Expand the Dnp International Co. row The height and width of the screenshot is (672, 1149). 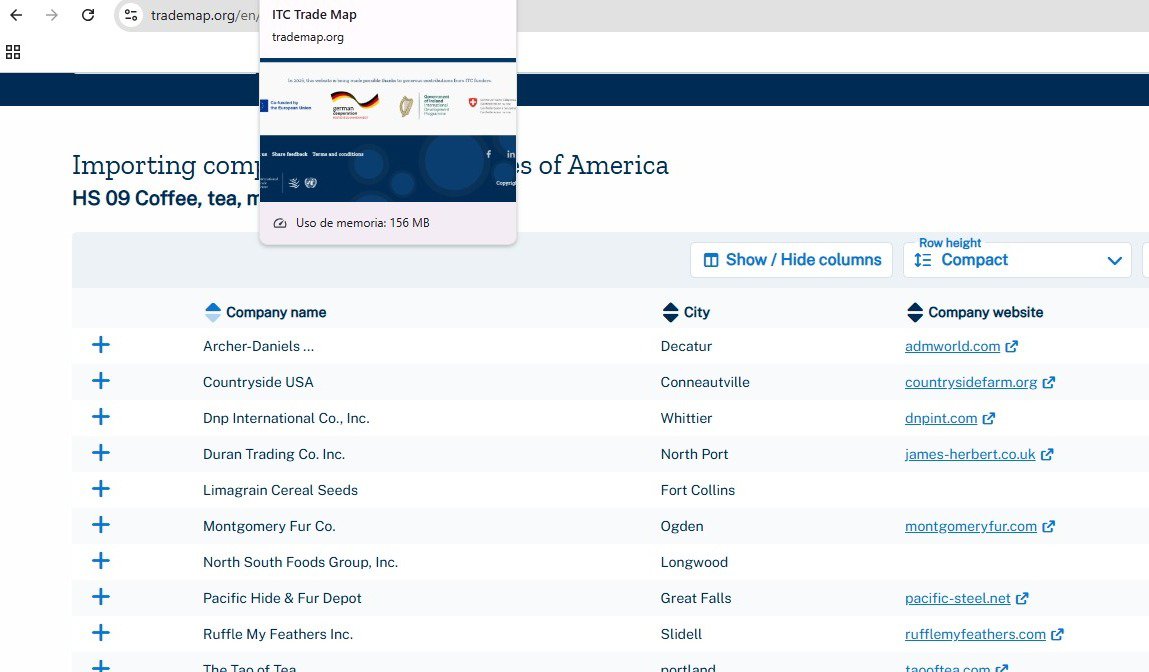pos(101,417)
